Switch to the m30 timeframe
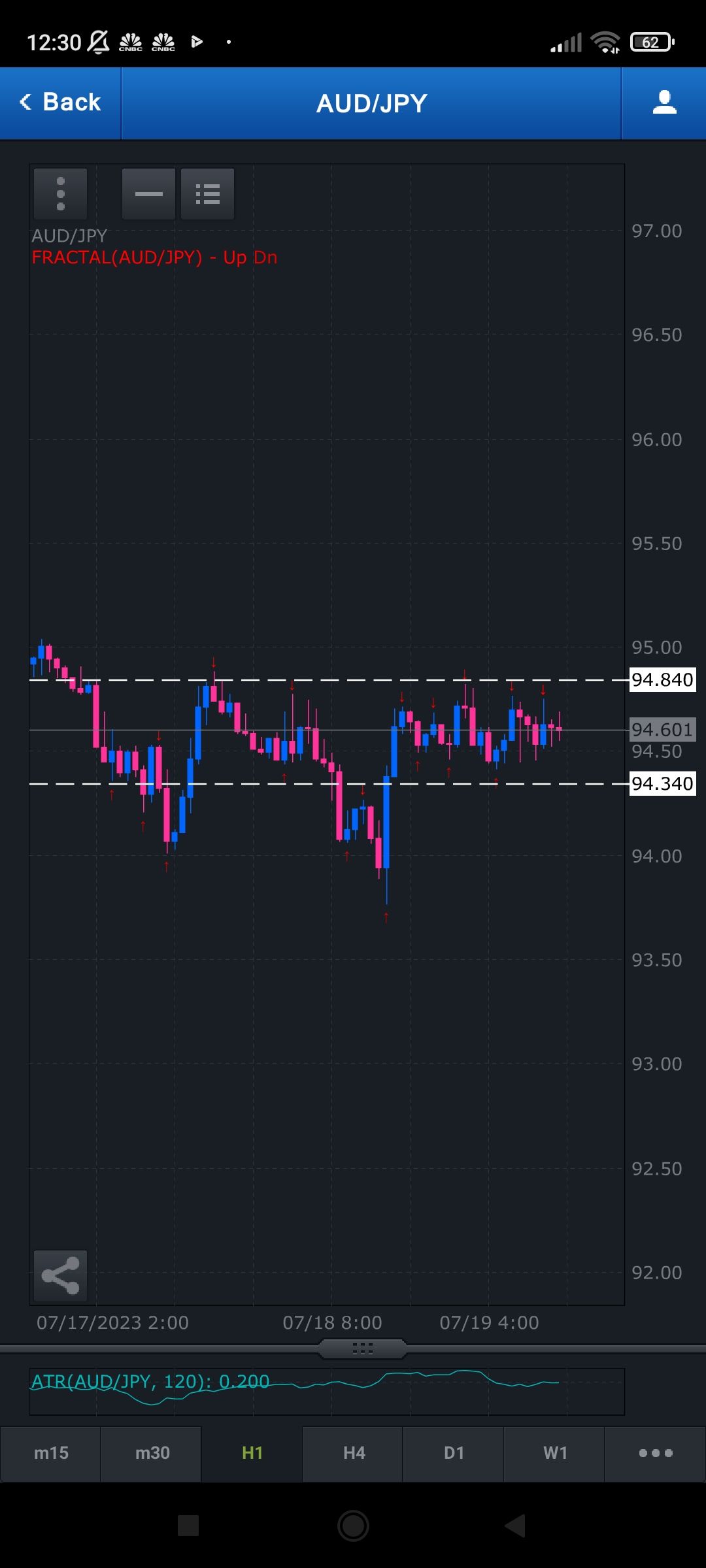The image size is (706, 1568). pos(152,1452)
